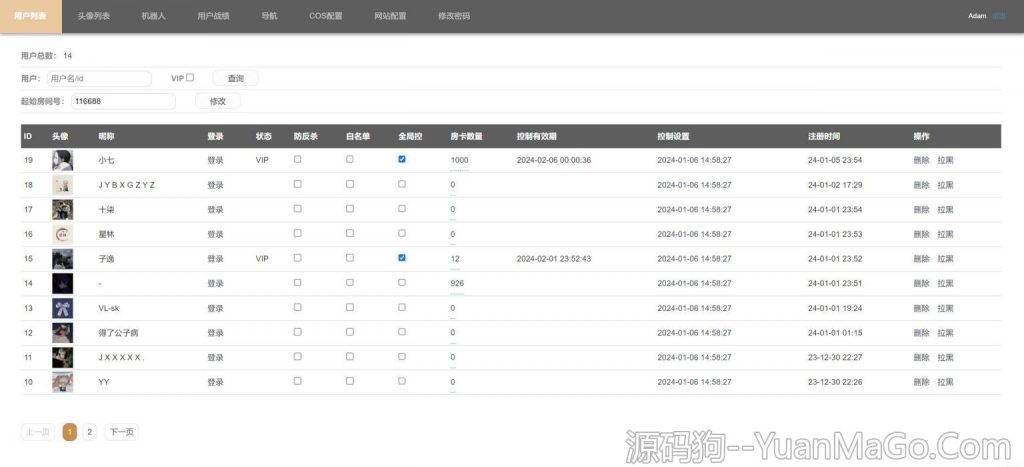Go to pagination page 2

(89, 432)
